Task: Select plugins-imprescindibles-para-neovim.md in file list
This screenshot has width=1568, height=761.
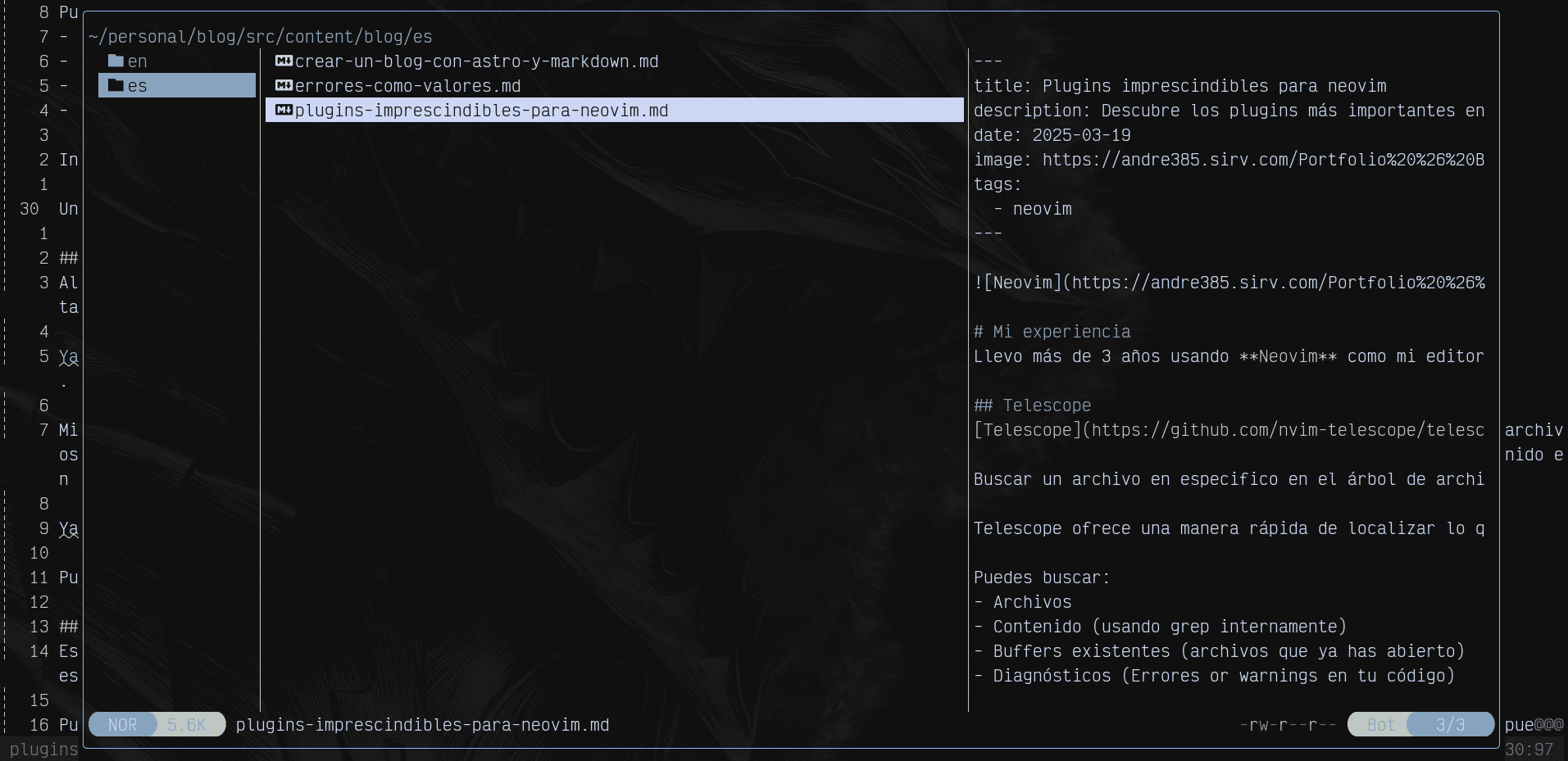Action: coord(481,111)
